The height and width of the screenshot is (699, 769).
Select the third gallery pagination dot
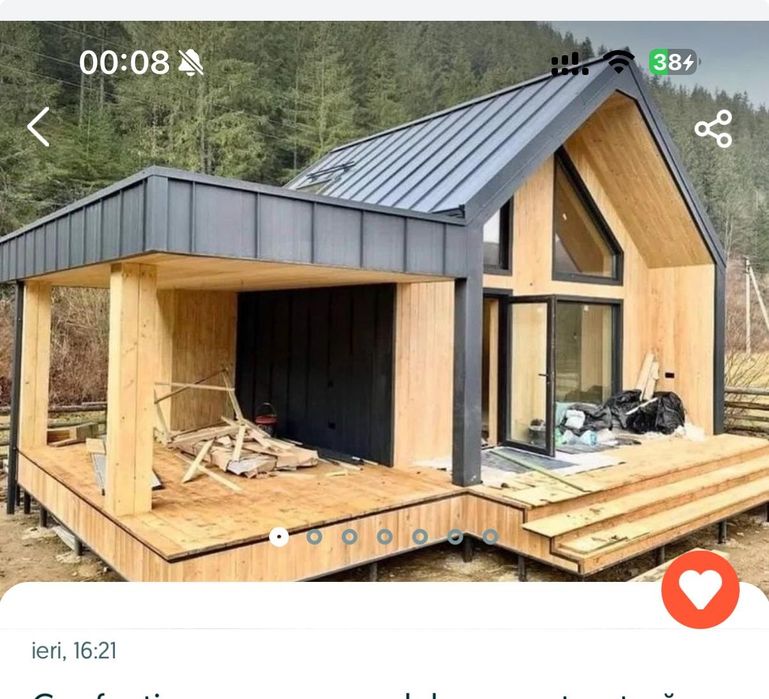tap(350, 537)
